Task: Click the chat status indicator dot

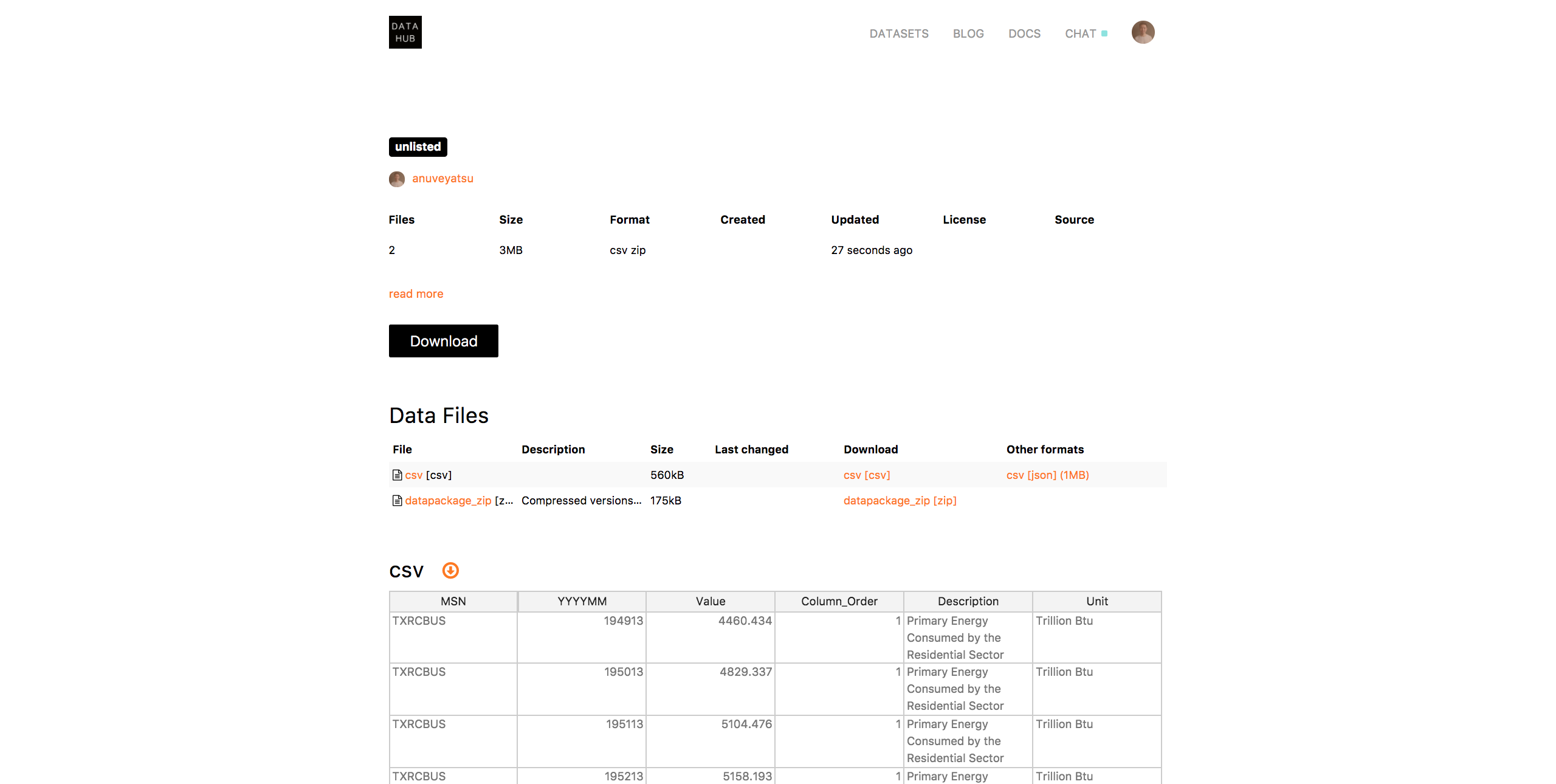Action: pyautogui.click(x=1104, y=33)
